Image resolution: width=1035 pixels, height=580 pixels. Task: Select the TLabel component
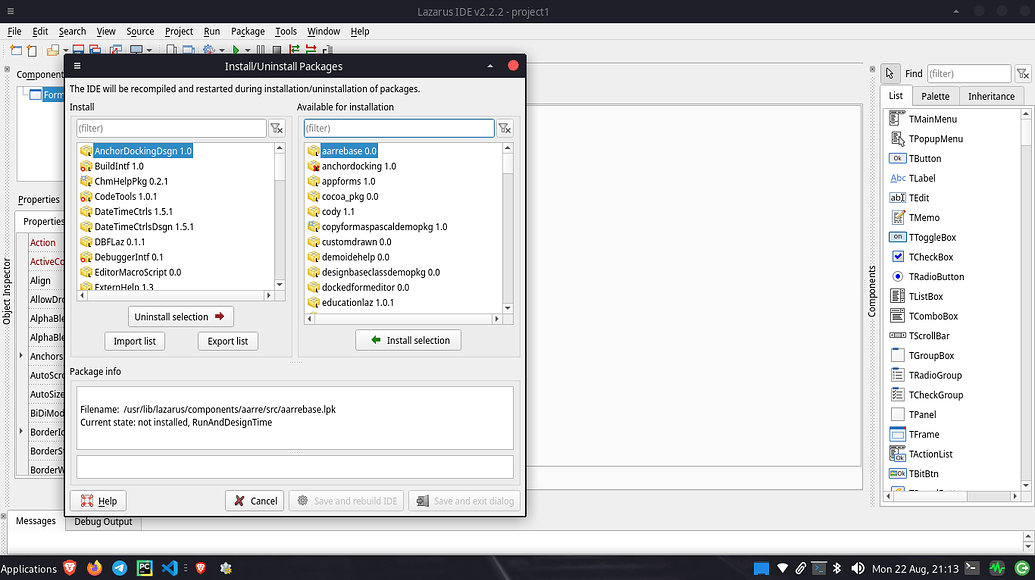931,177
